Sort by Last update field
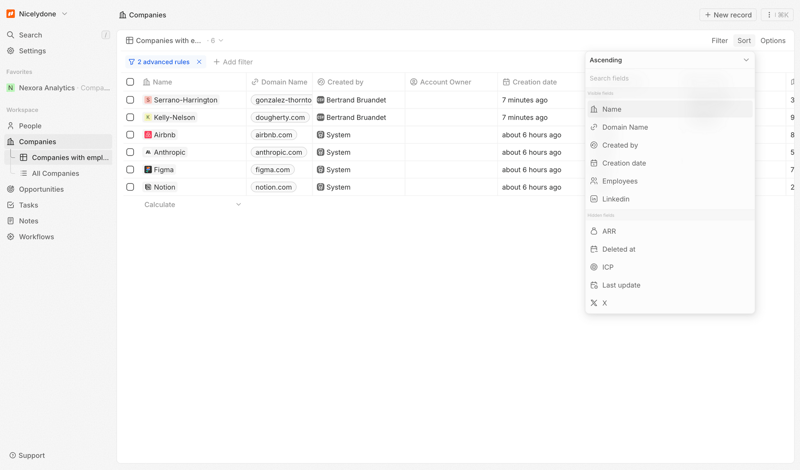Viewport: 800px width, 470px height. coord(669,285)
